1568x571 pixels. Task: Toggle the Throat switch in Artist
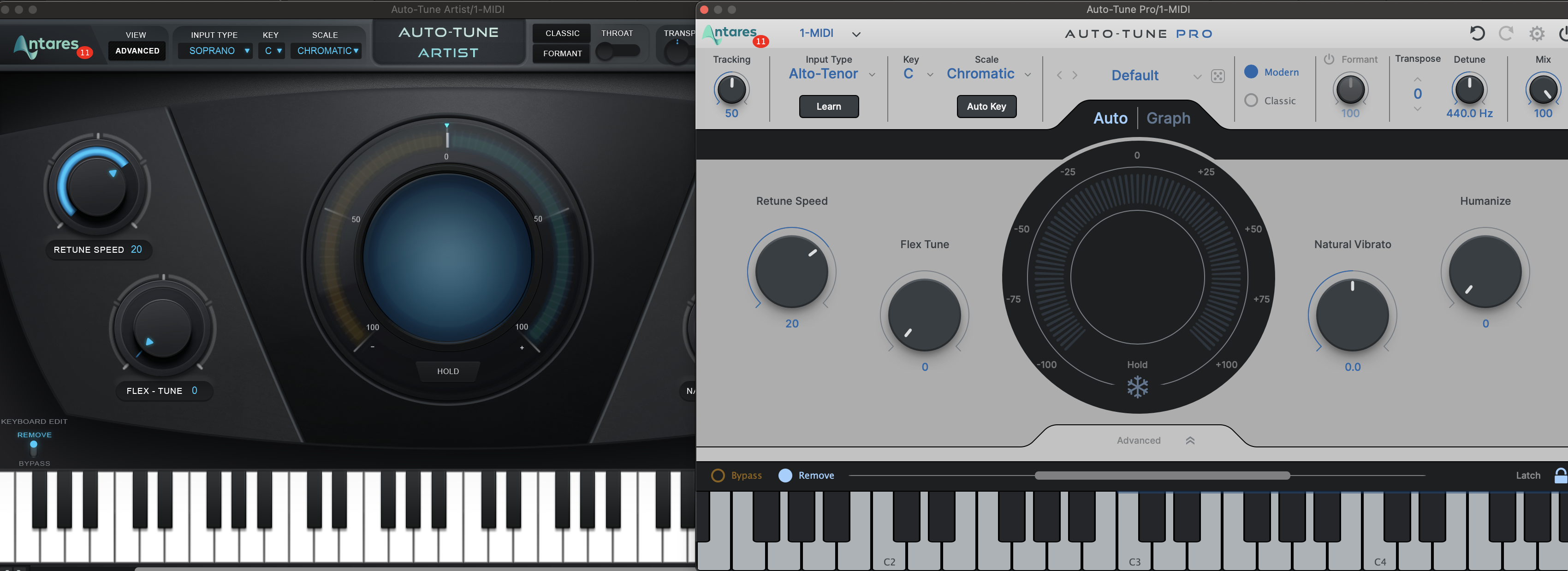618,51
